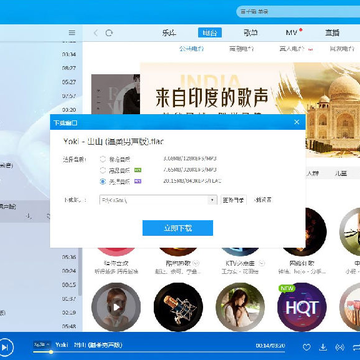Open the HQT radio station thumbnail

click(x=302, y=307)
